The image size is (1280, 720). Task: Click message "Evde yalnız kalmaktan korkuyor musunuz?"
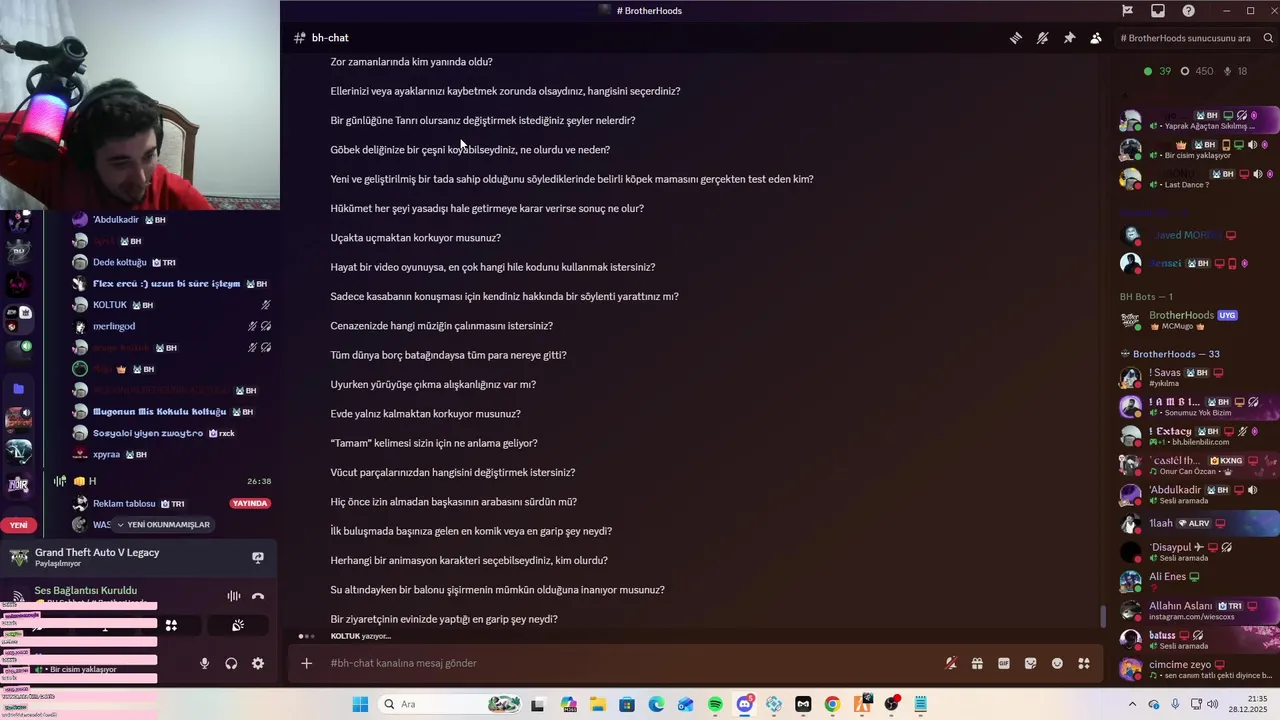pyautogui.click(x=426, y=414)
